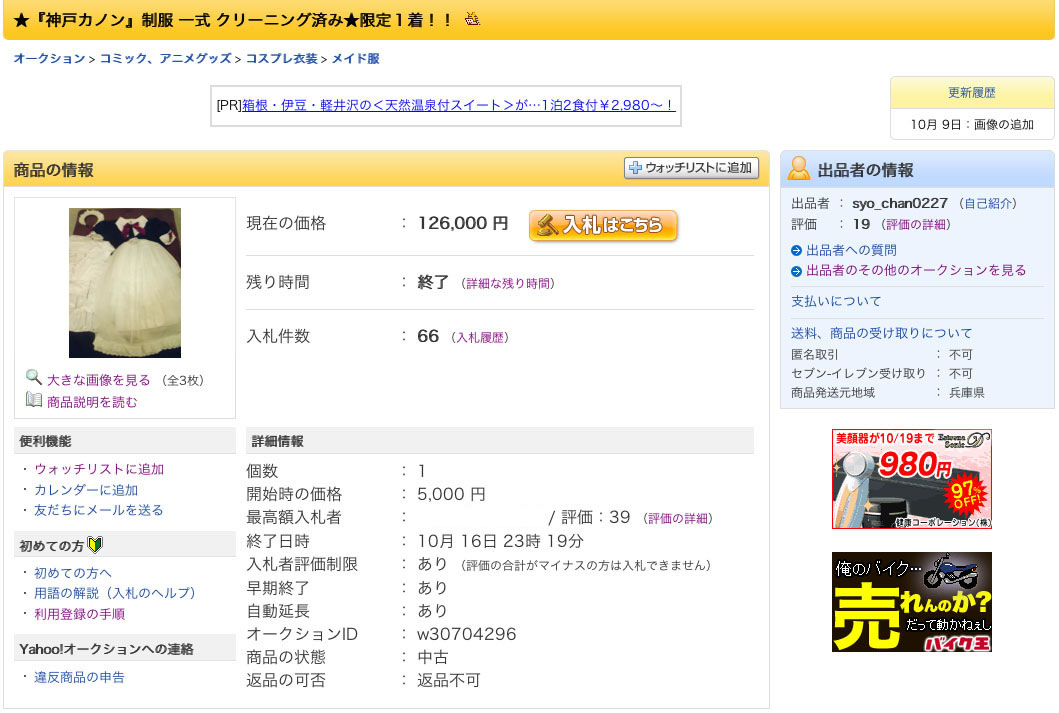Screen dimensions: 1059x713
Task: Report item via 違反商品の申告 link
Action: [79, 677]
